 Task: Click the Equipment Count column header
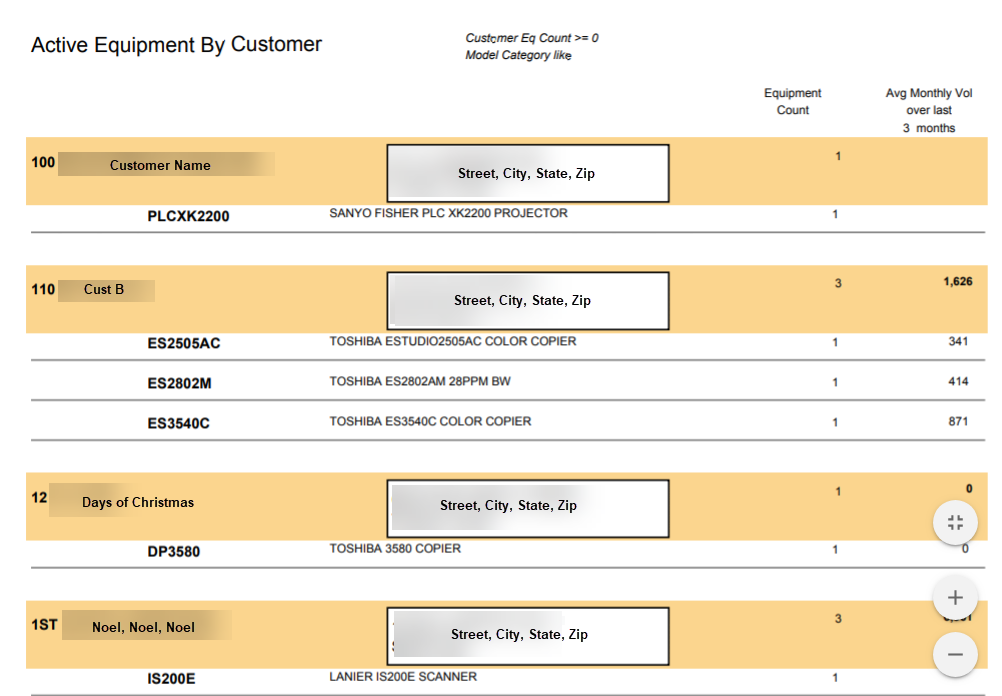792,101
